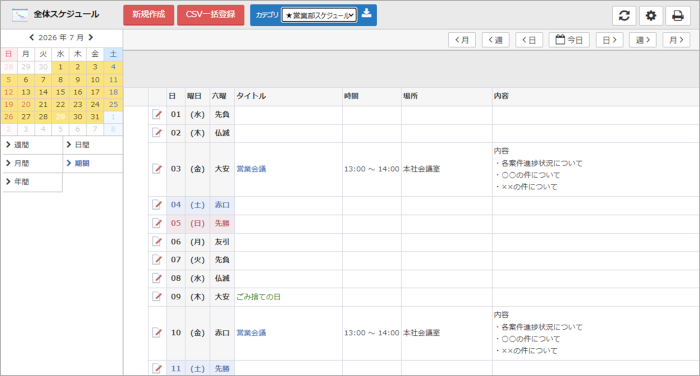
Task: Click 友引 cell on day 06 row
Action: [222, 242]
